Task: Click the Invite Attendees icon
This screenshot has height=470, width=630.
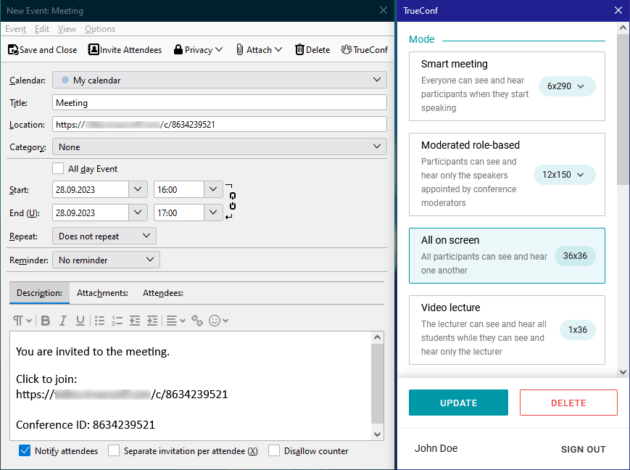Action: click(x=93, y=50)
